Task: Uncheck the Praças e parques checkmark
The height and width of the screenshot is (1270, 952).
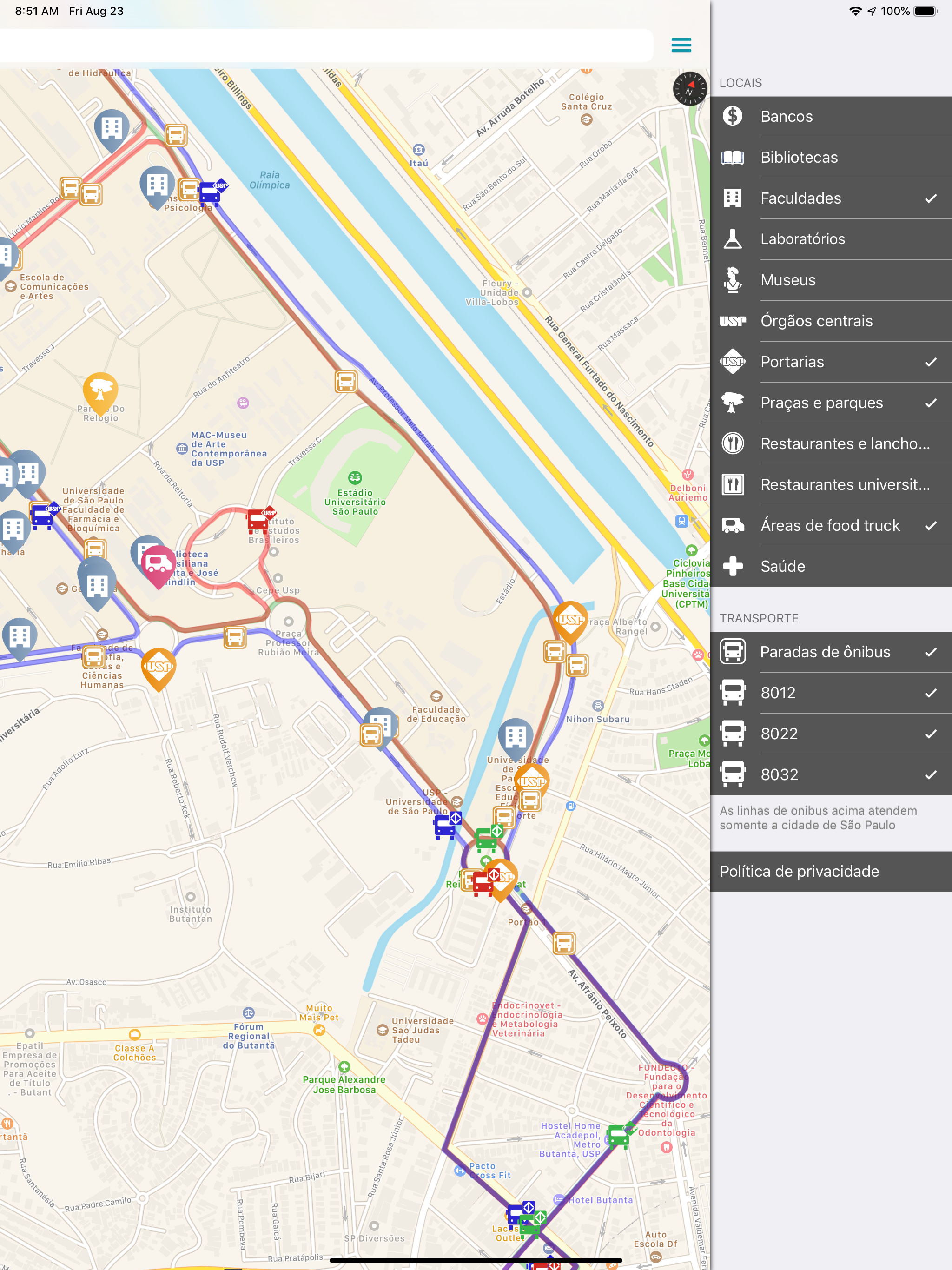Action: click(x=931, y=403)
